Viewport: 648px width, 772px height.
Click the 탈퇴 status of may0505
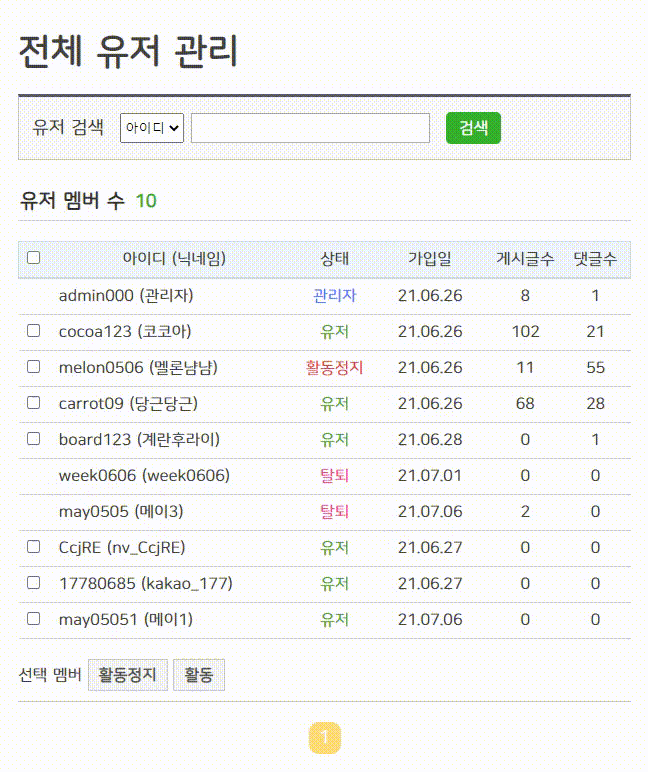[334, 511]
